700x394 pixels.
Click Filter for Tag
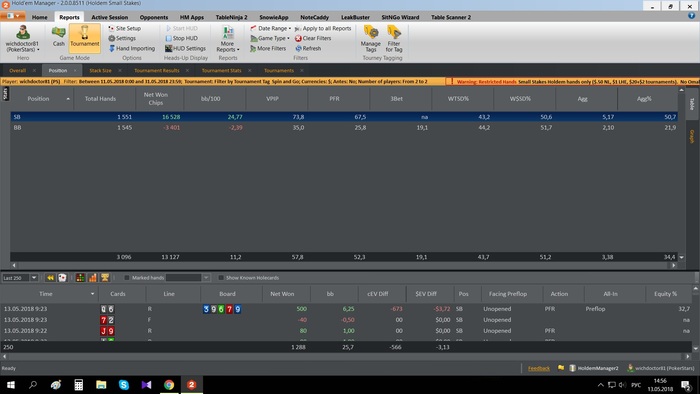click(x=394, y=39)
